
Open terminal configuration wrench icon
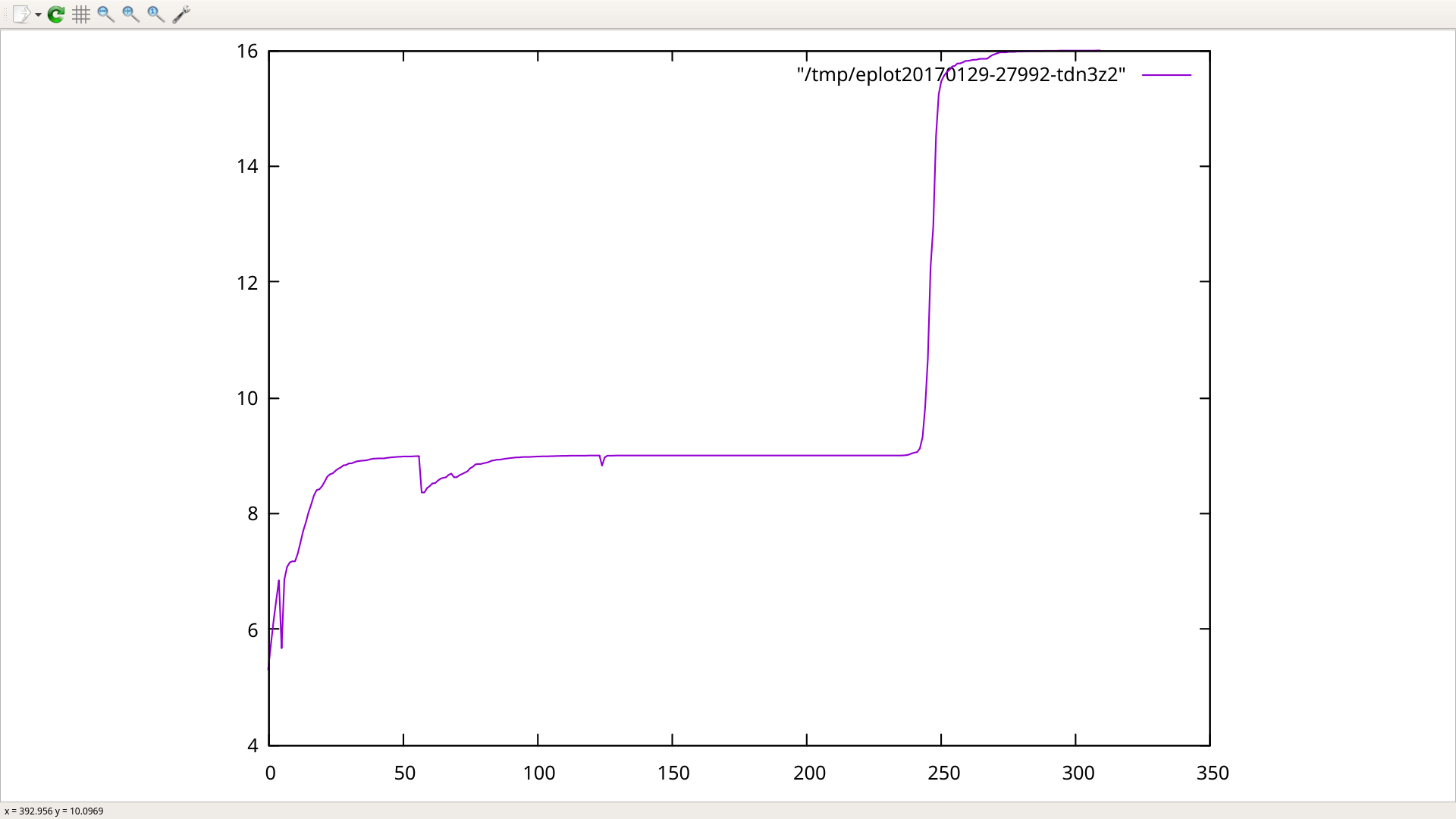point(180,14)
